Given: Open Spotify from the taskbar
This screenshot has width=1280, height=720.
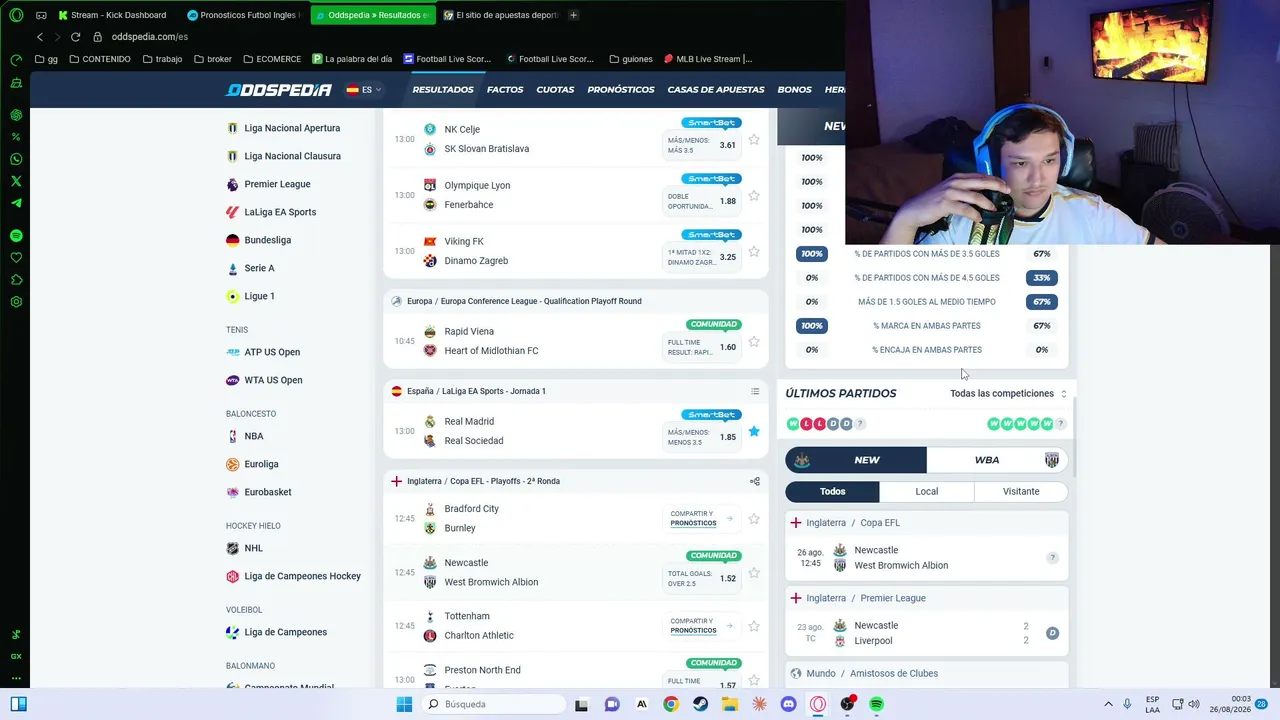Looking at the screenshot, I should tap(877, 704).
